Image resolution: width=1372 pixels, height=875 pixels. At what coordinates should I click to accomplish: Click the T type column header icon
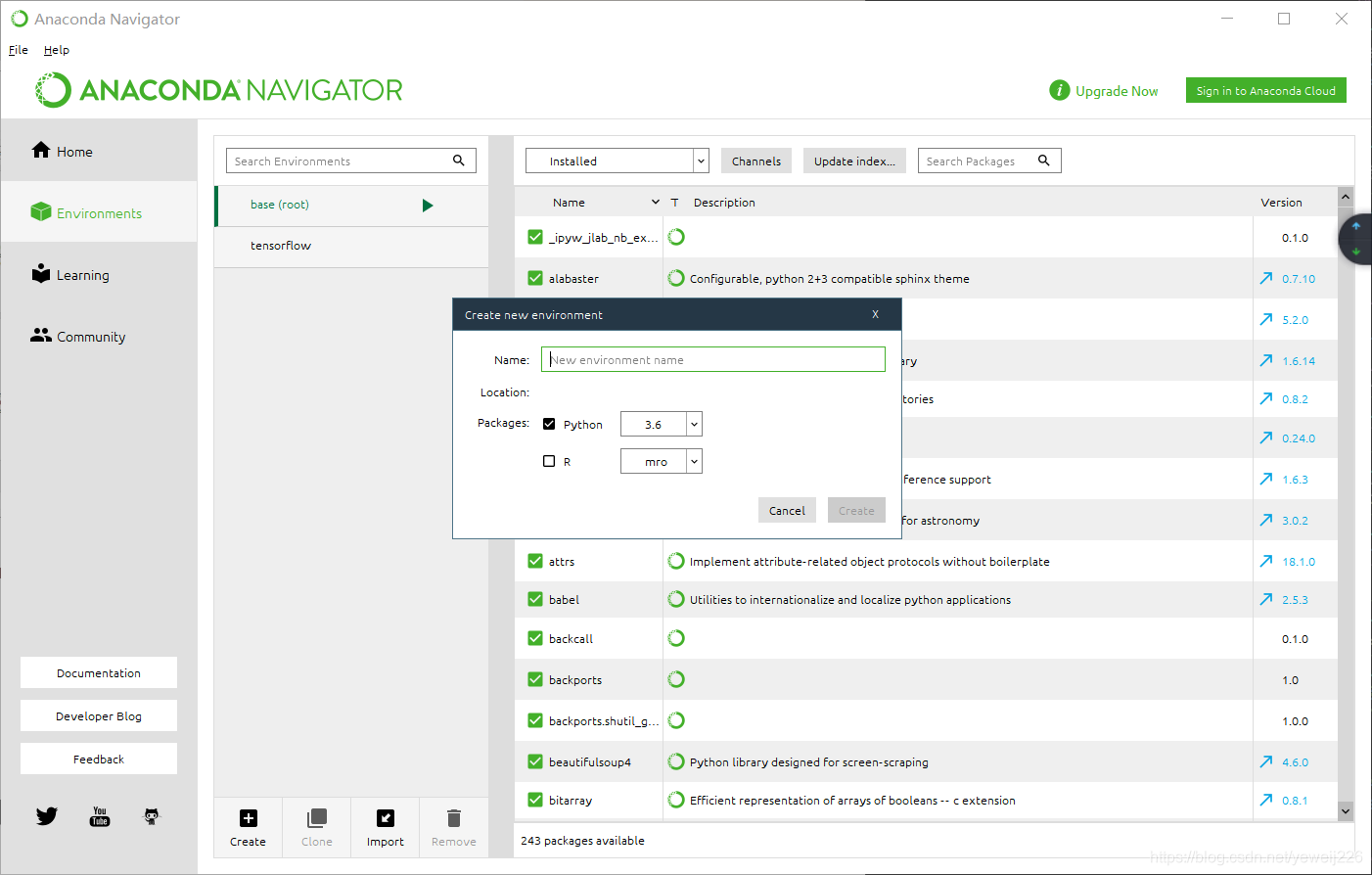coord(674,203)
